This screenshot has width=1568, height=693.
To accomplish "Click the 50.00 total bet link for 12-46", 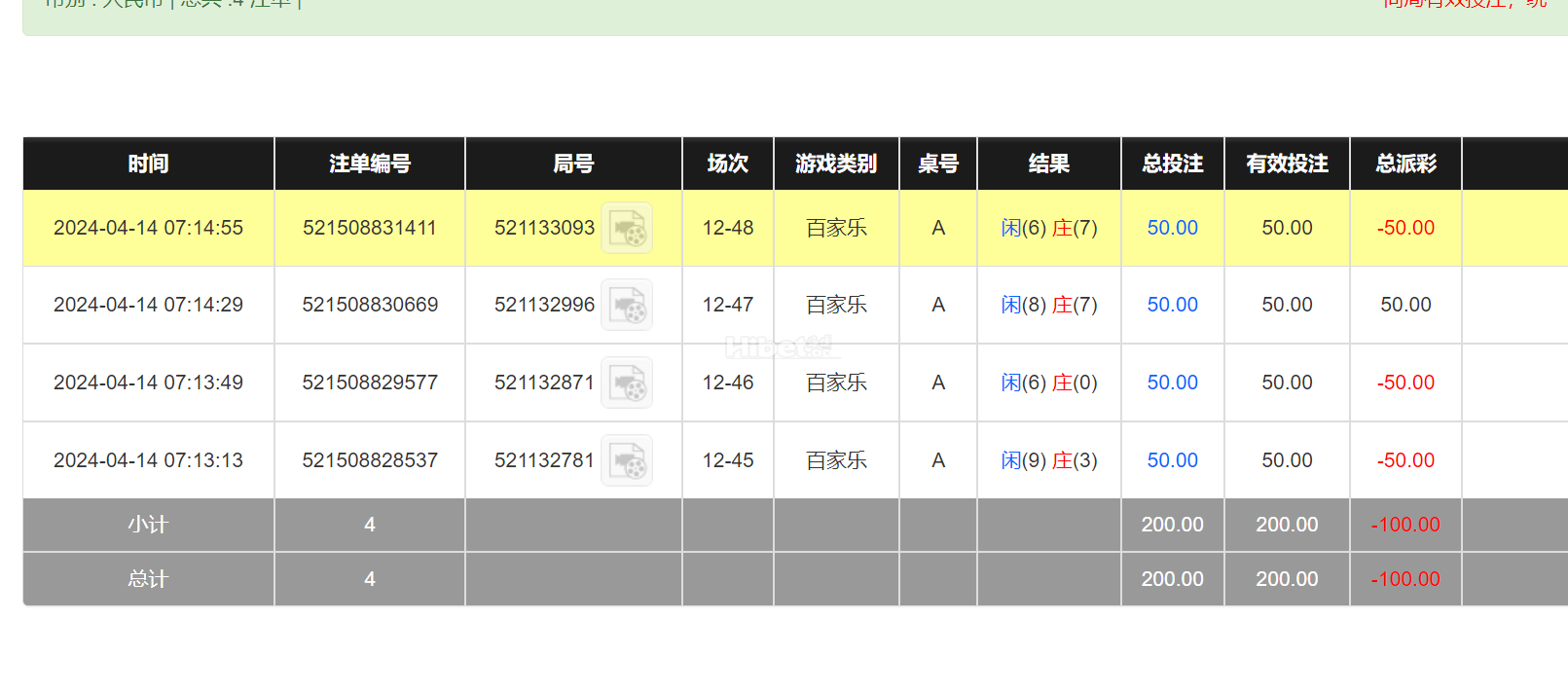I will coord(1172,383).
